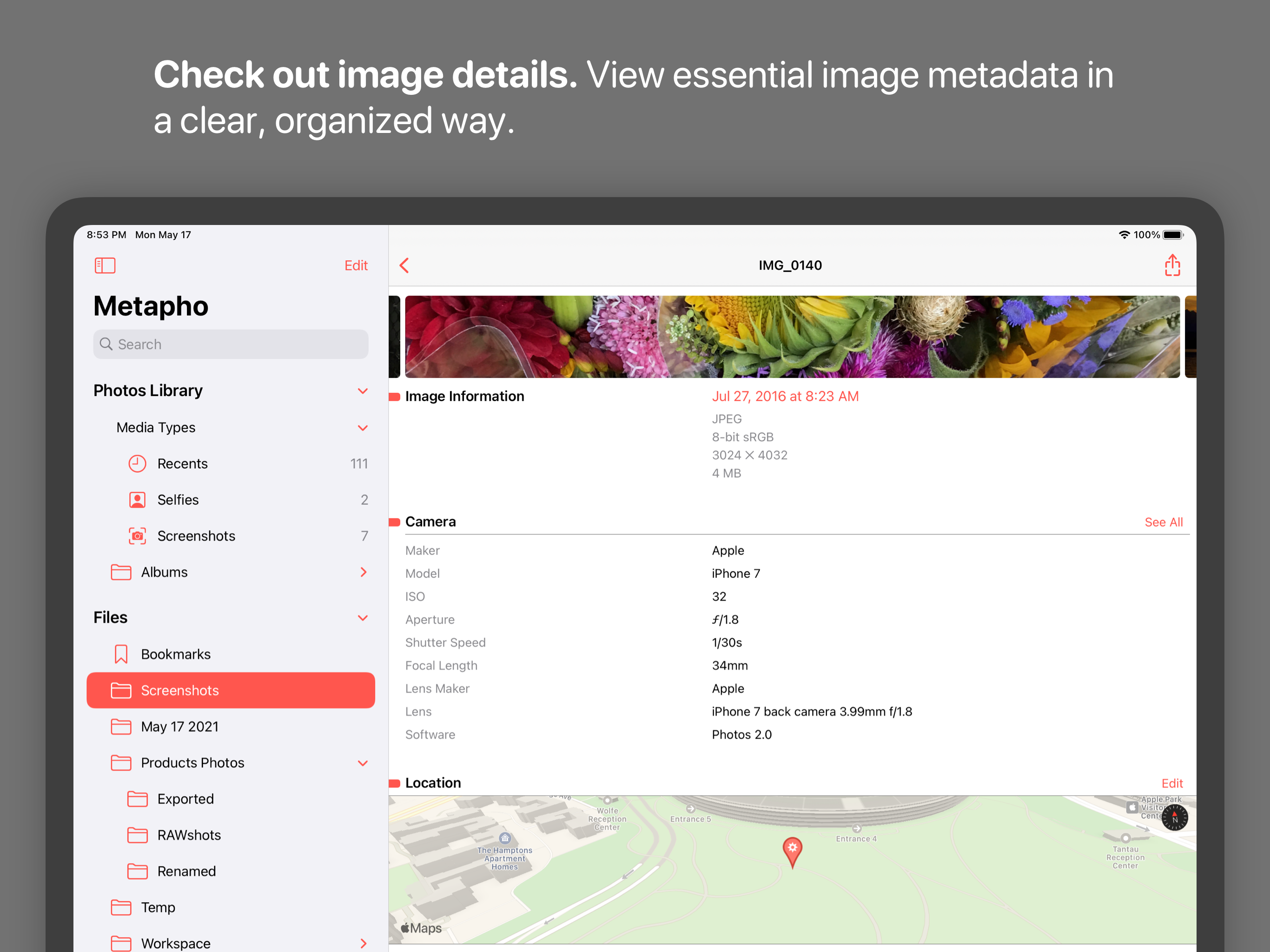Select the Recents clock icon
This screenshot has width=1270, height=952.
(x=137, y=463)
